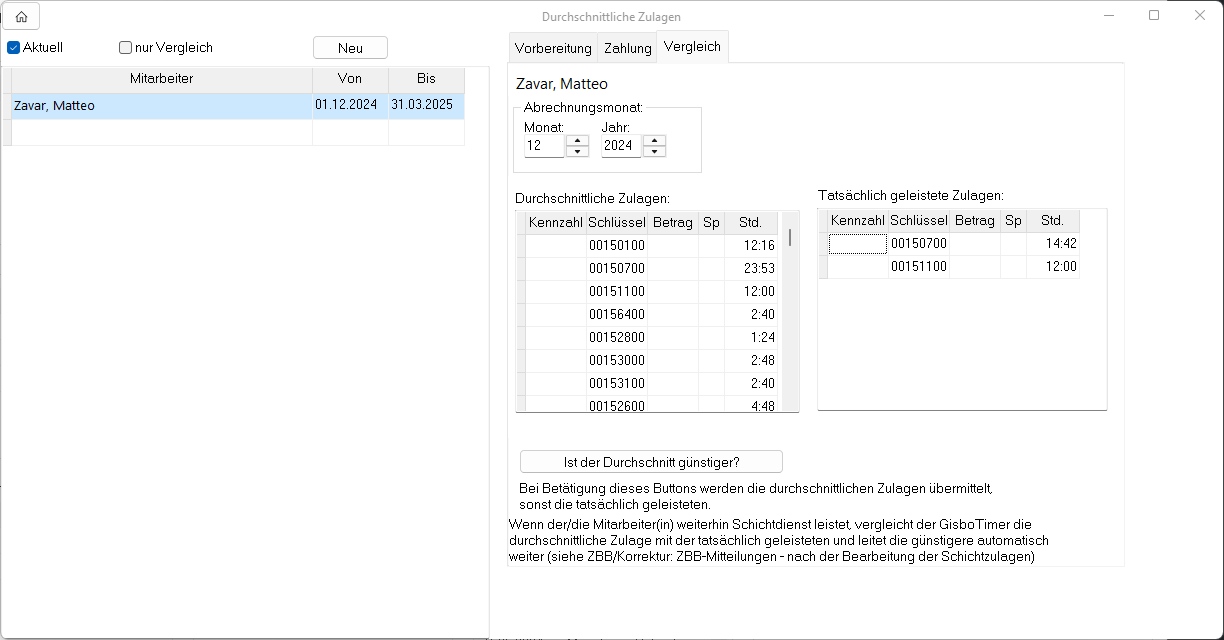Viewport: 1224px width, 640px height.
Task: Decrease Jahr with the down arrow
Action: (654, 152)
